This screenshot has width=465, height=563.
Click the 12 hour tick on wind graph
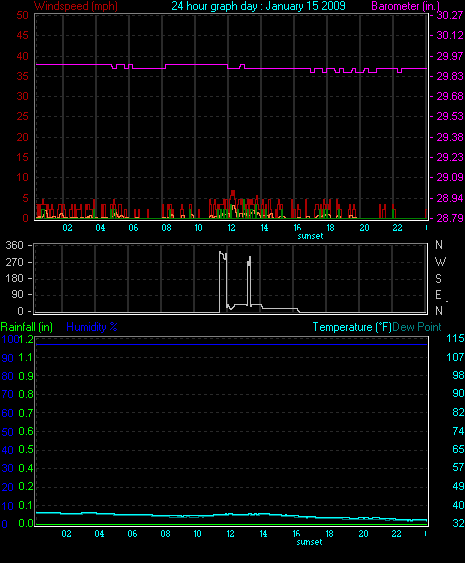[x=231, y=228]
